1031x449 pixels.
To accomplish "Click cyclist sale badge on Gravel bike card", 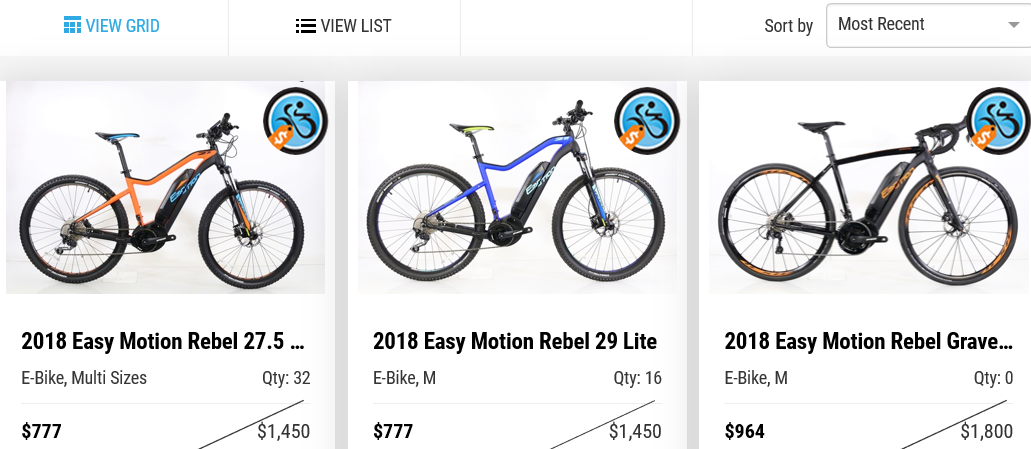I will coord(999,121).
